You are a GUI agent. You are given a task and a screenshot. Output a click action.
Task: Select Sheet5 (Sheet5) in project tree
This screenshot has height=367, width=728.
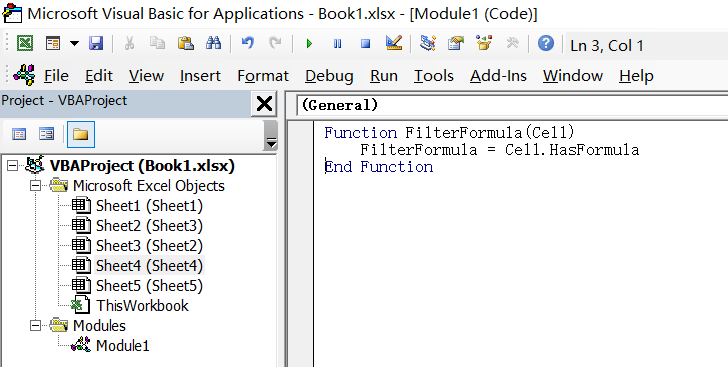tap(149, 286)
